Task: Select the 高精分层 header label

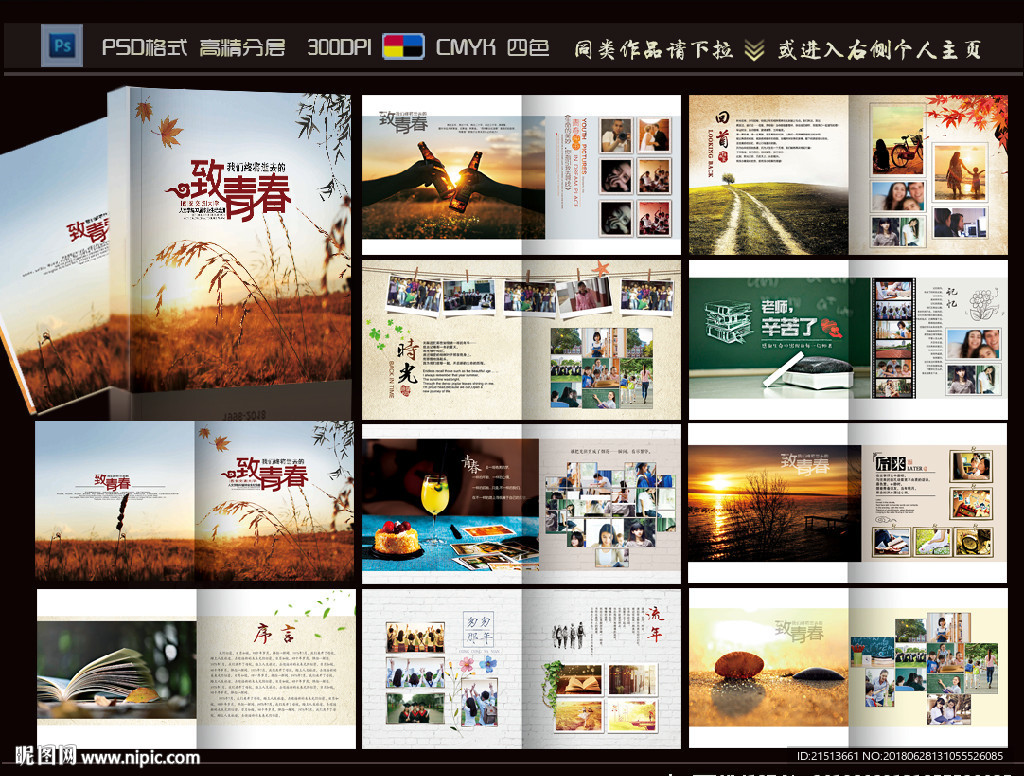Action: point(242,48)
